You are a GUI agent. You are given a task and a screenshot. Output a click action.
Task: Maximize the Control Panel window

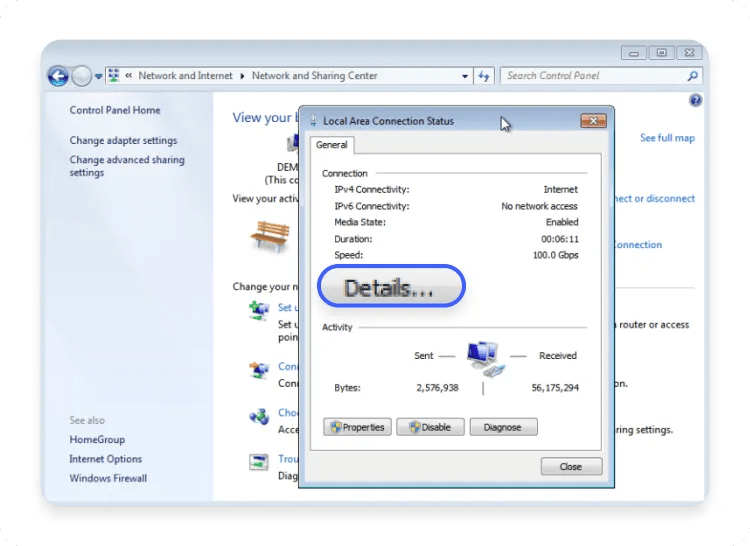(x=661, y=53)
